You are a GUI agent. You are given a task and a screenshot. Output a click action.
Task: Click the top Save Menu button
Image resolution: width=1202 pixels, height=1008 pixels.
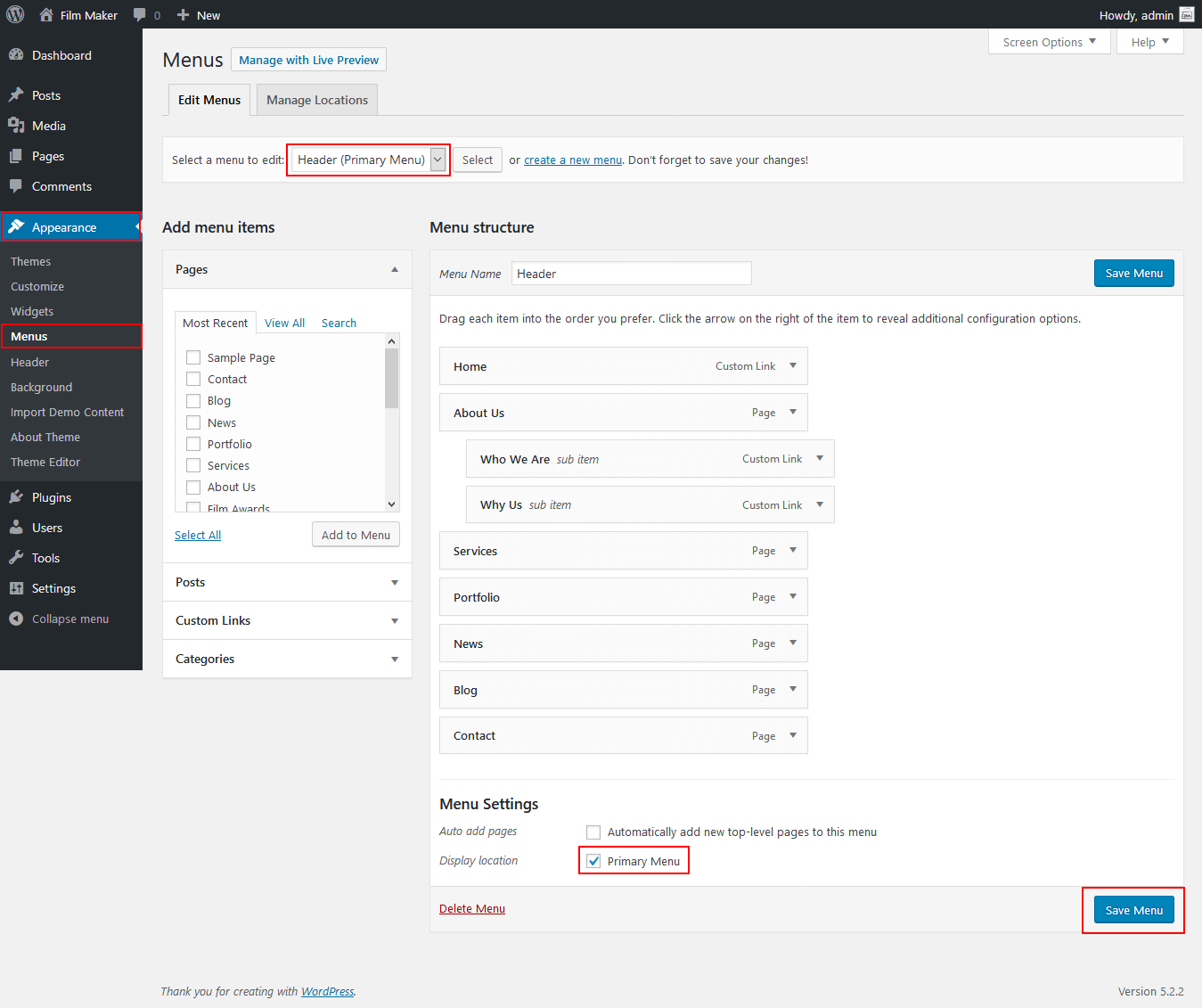[1134, 274]
